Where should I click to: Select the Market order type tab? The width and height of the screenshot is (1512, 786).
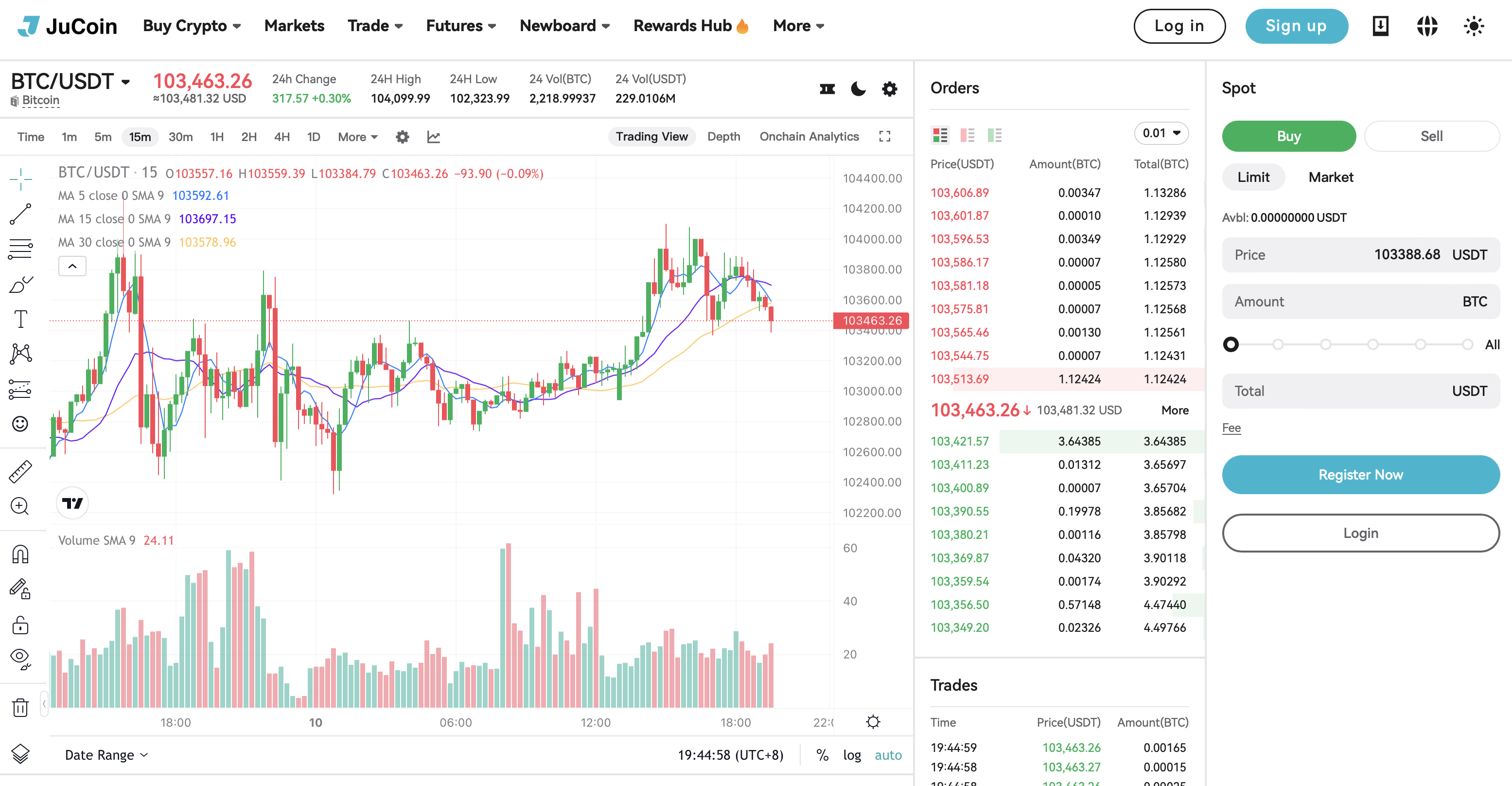[1331, 177]
